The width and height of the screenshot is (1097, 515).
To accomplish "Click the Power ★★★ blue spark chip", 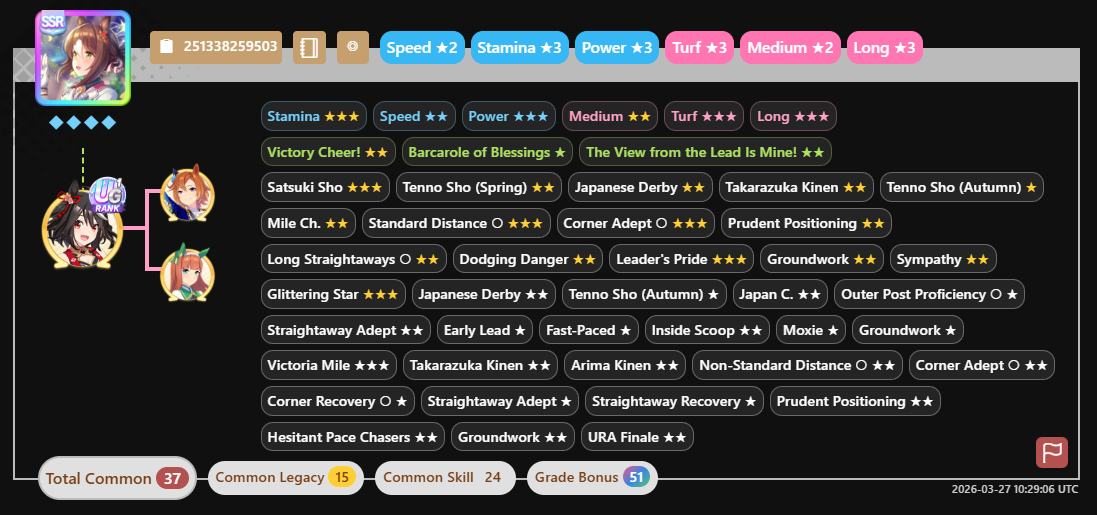I will click(509, 116).
